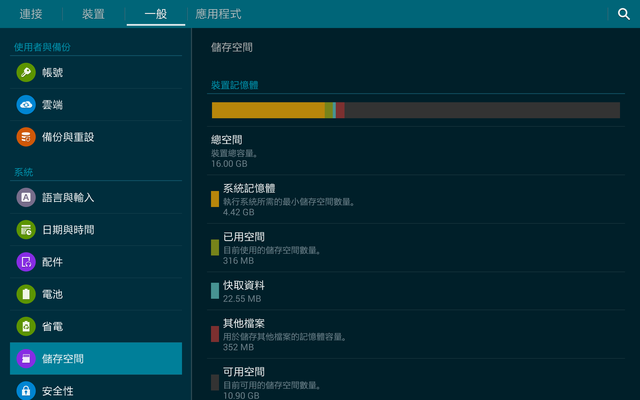Open 其他檔案 352 MB entry
640x400 pixels.
pyautogui.click(x=416, y=334)
